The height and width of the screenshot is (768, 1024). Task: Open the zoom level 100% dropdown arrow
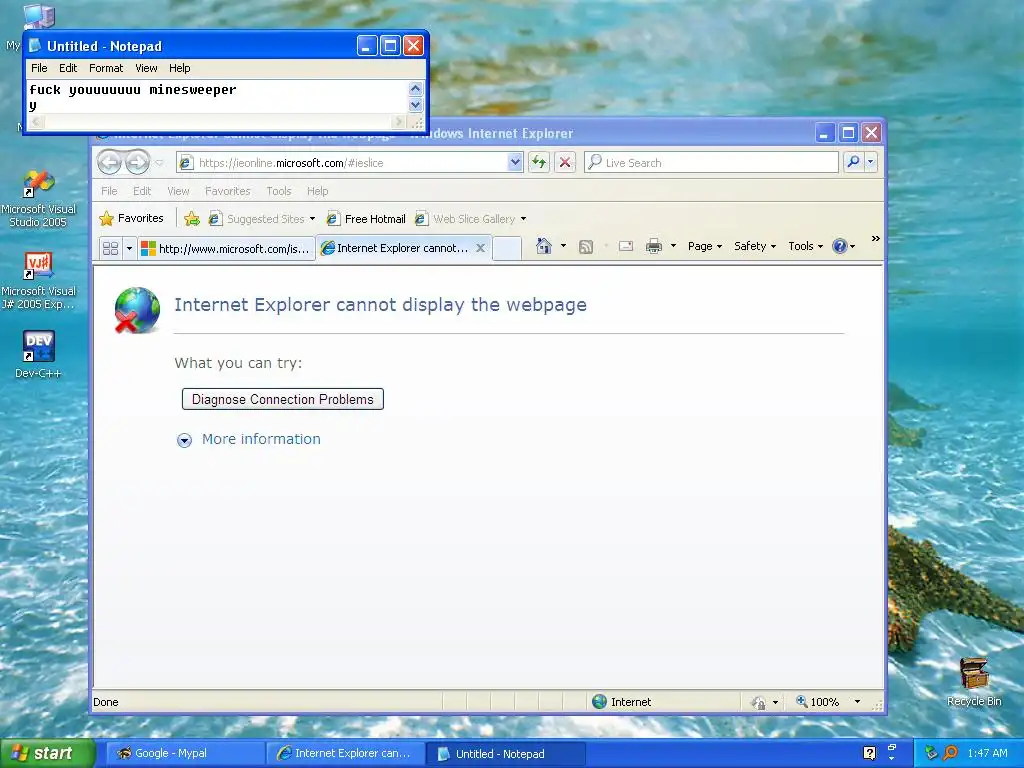857,702
